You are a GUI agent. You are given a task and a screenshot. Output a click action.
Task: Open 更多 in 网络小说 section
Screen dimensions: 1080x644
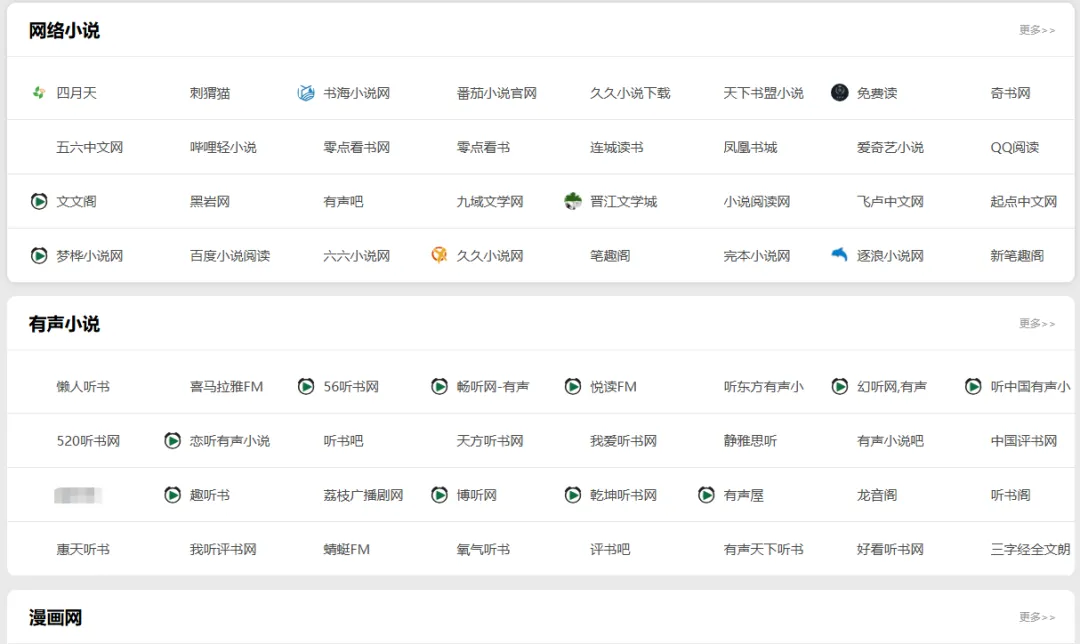click(1037, 30)
